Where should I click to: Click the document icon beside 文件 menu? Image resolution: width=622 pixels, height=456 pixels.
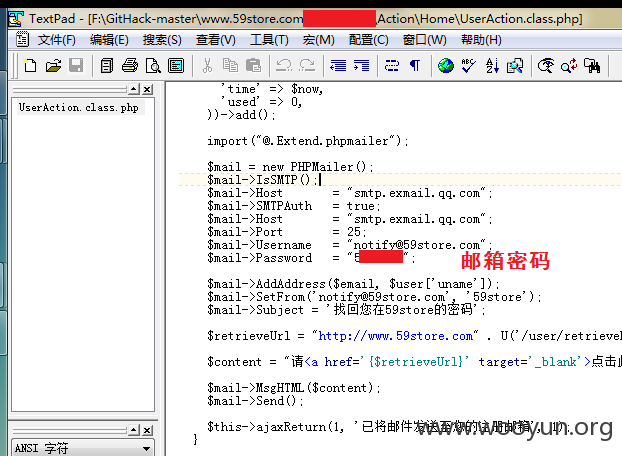[22, 40]
